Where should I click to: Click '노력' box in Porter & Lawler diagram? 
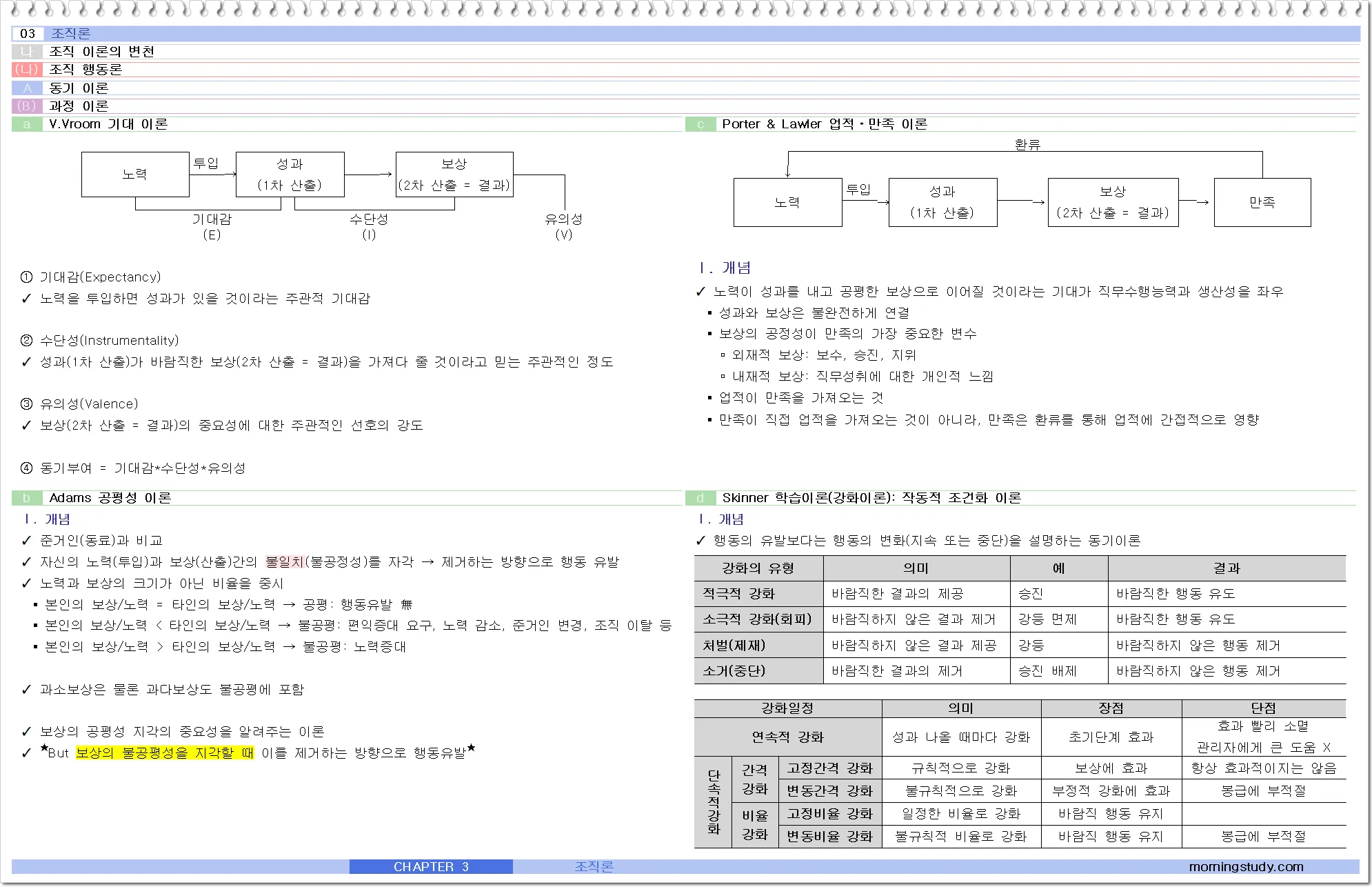point(787,202)
